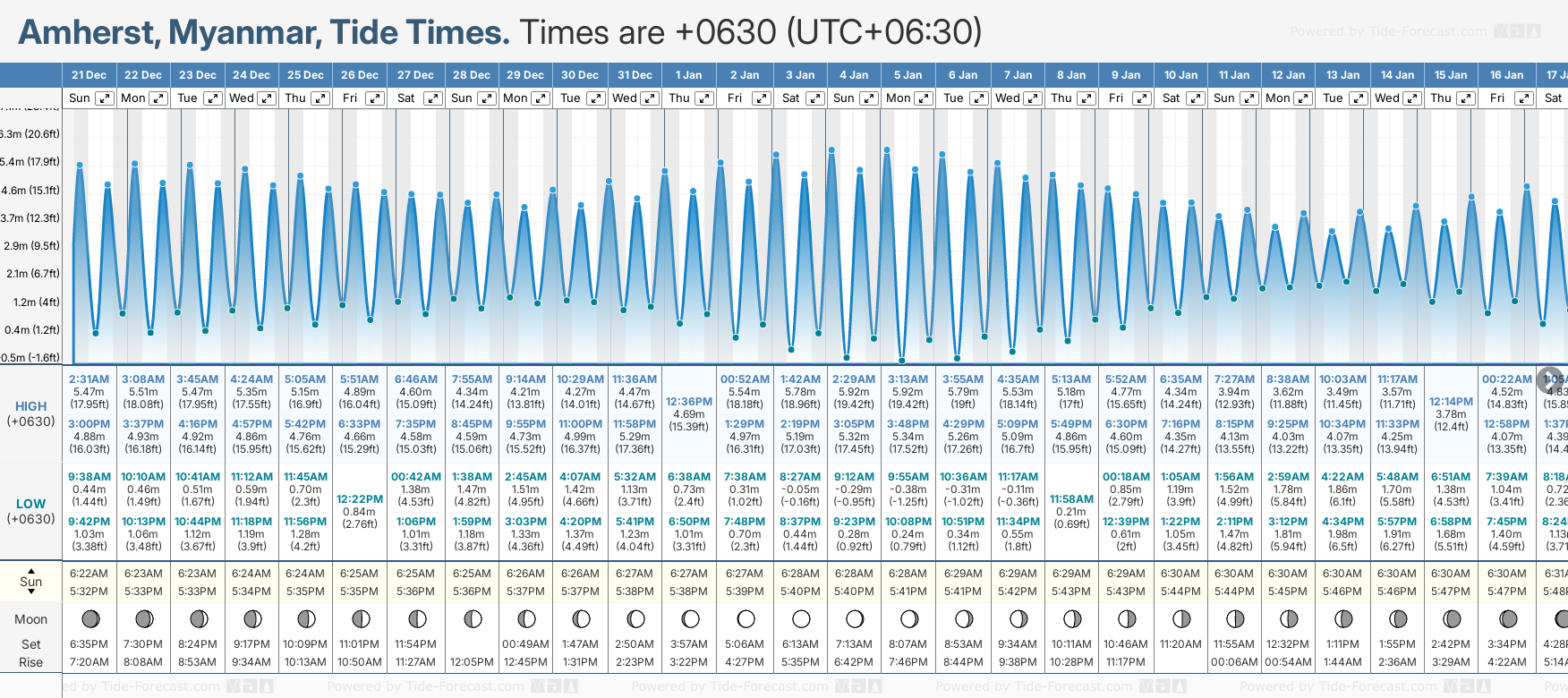Click the expand icon for Mon 29 Dec

coord(540,98)
